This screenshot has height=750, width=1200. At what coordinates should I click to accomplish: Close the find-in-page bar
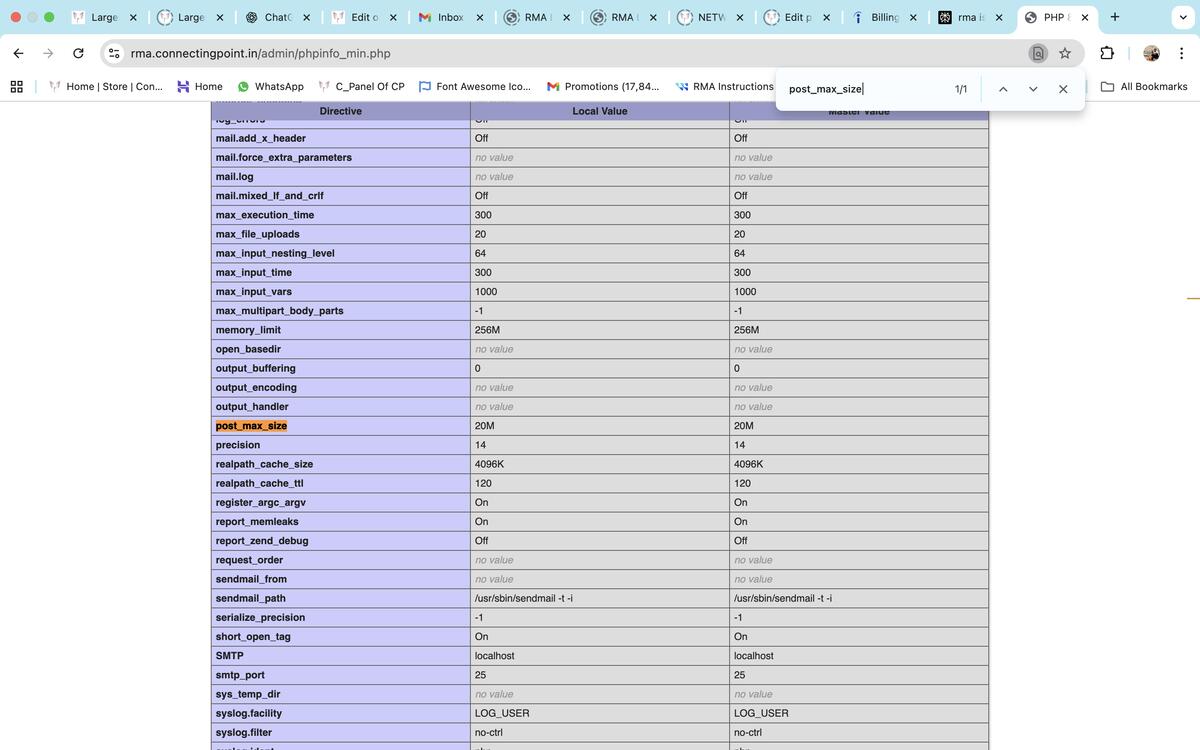[1063, 89]
